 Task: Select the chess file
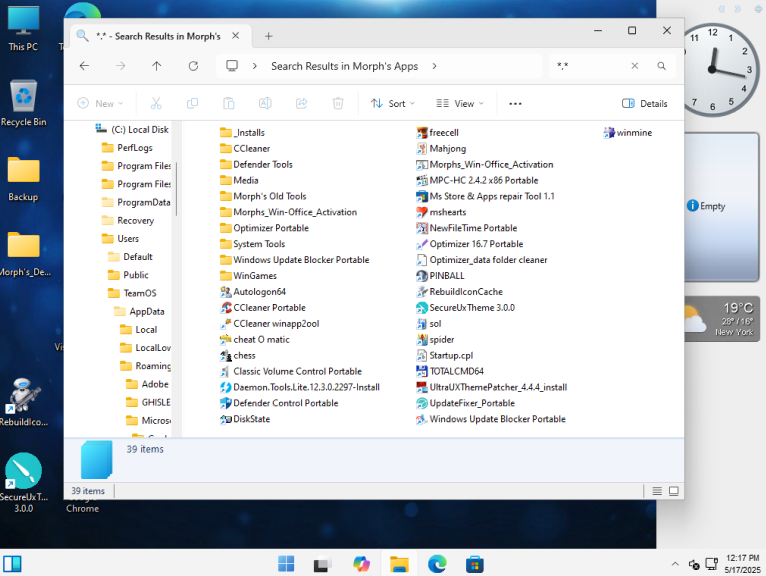pyautogui.click(x=238, y=355)
